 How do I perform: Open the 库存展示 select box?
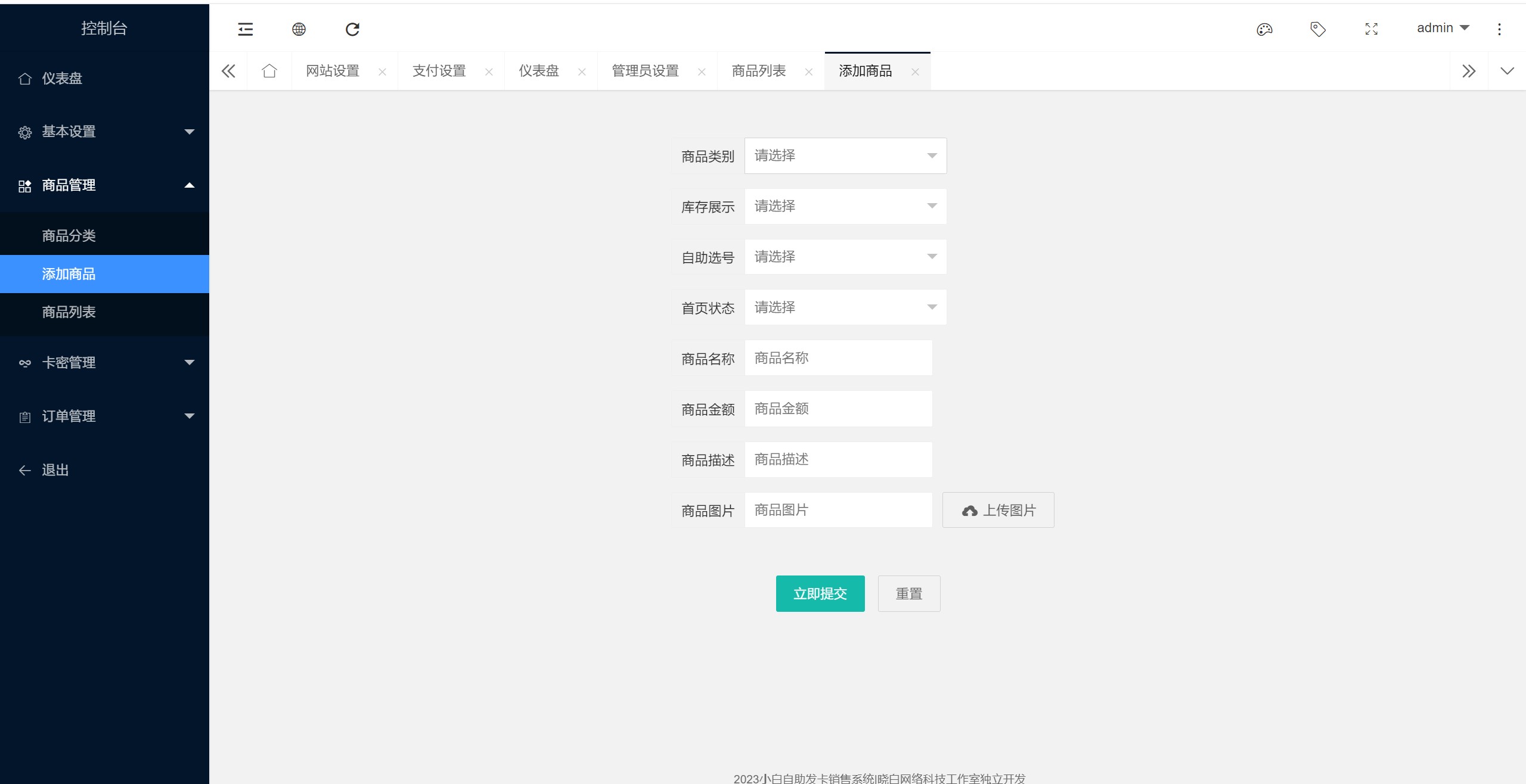click(x=845, y=207)
